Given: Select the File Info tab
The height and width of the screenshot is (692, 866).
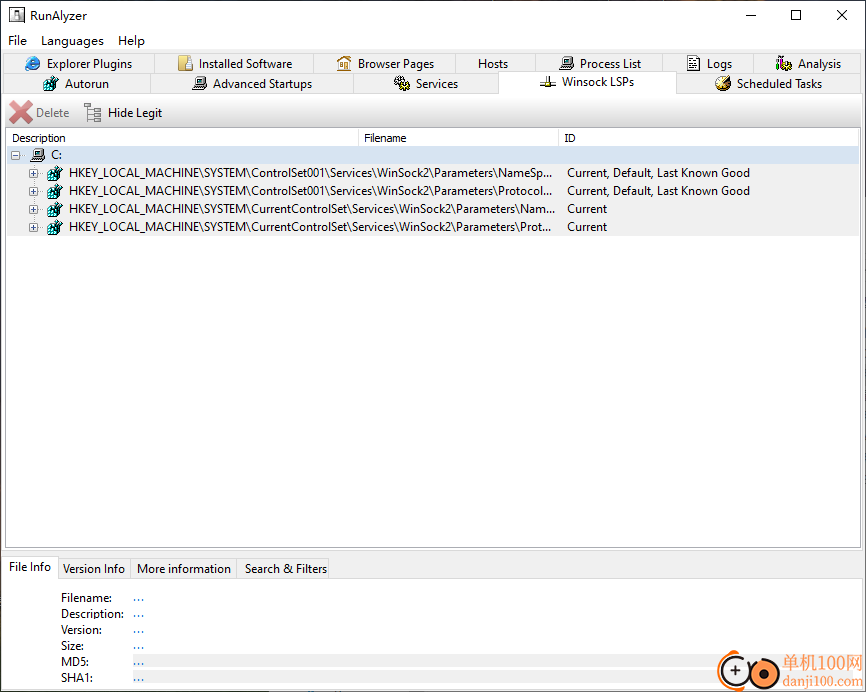Looking at the screenshot, I should [x=30, y=567].
